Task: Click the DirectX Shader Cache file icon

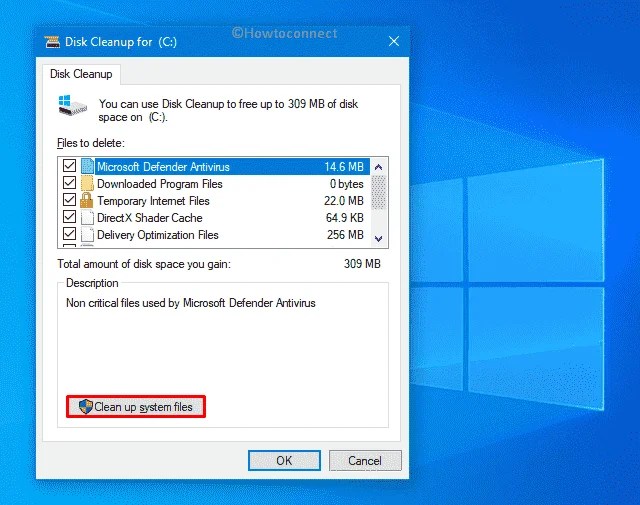Action: (x=87, y=218)
